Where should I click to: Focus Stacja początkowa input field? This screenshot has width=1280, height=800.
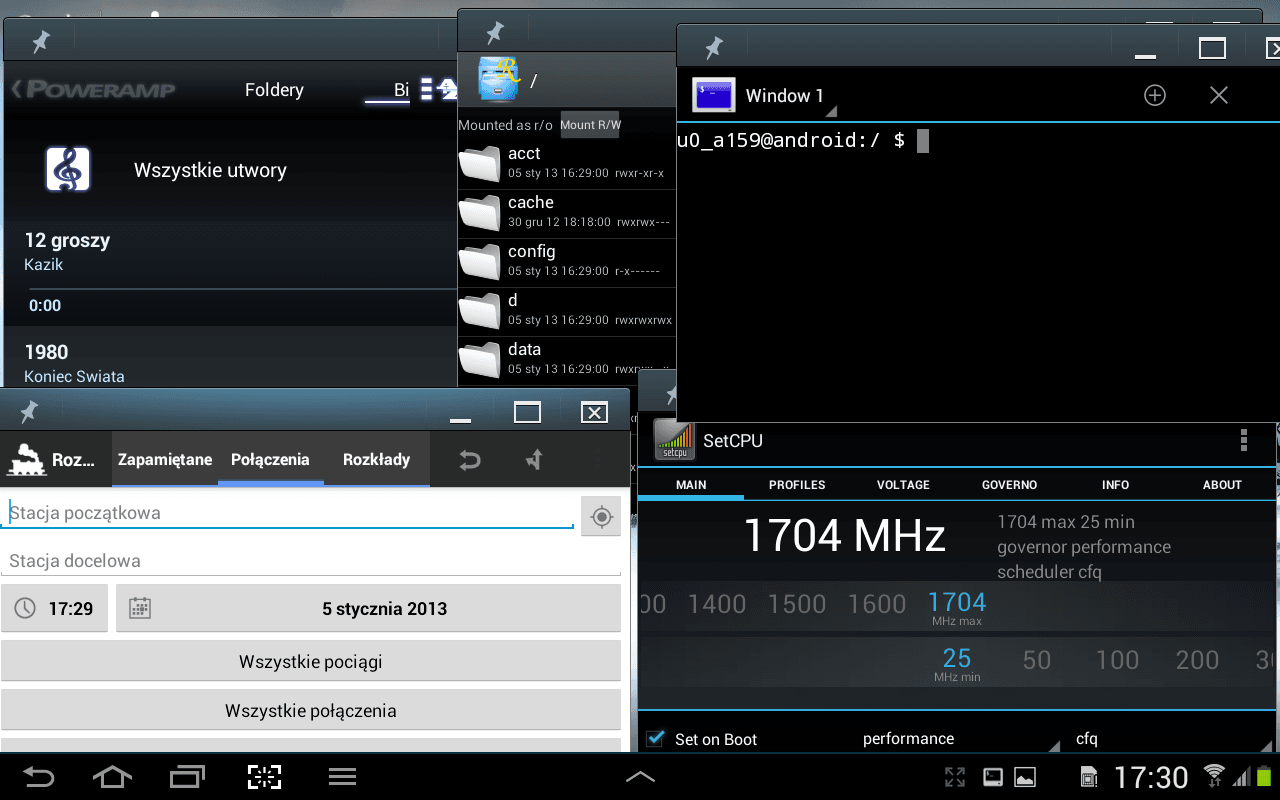[x=287, y=513]
